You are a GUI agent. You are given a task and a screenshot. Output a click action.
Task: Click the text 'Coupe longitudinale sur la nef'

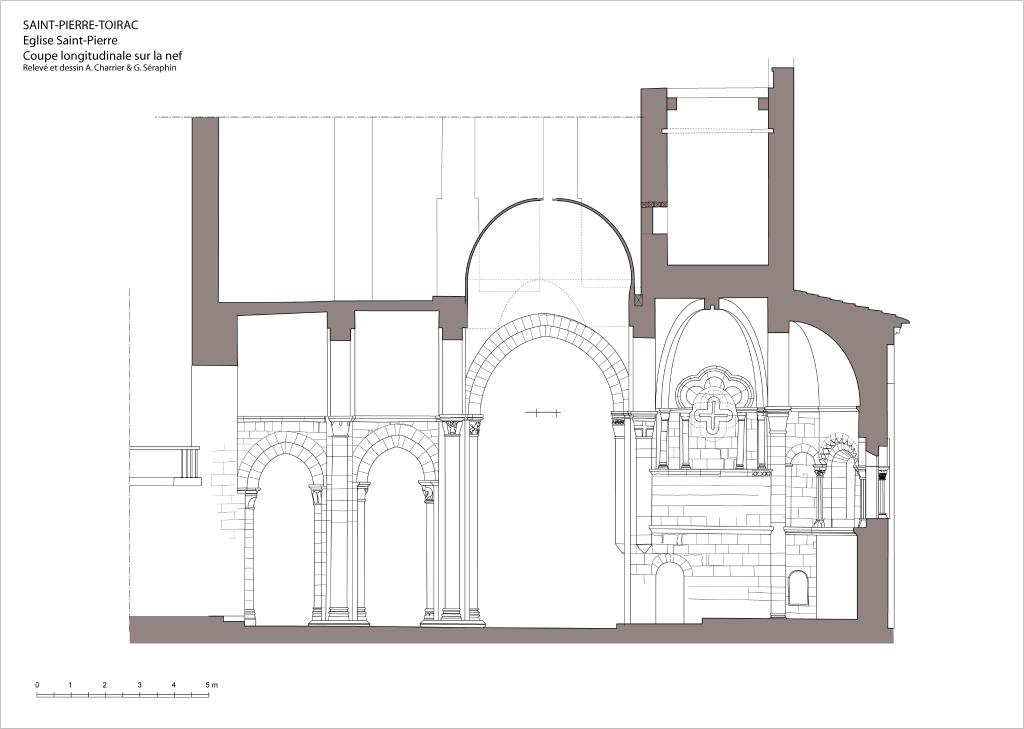pyautogui.click(x=102, y=56)
